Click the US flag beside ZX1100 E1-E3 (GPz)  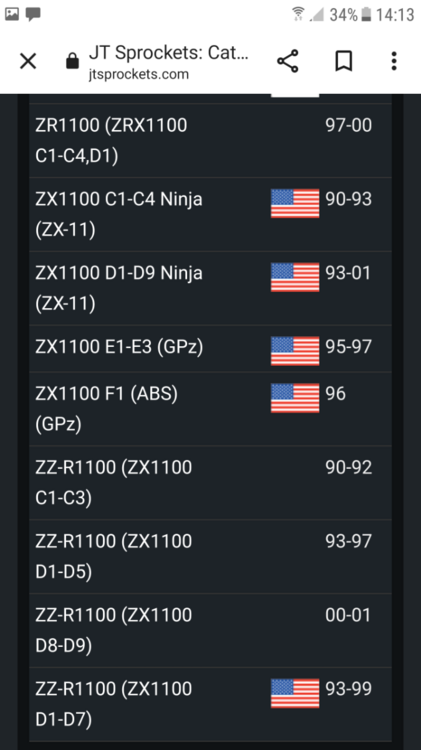[295, 351]
